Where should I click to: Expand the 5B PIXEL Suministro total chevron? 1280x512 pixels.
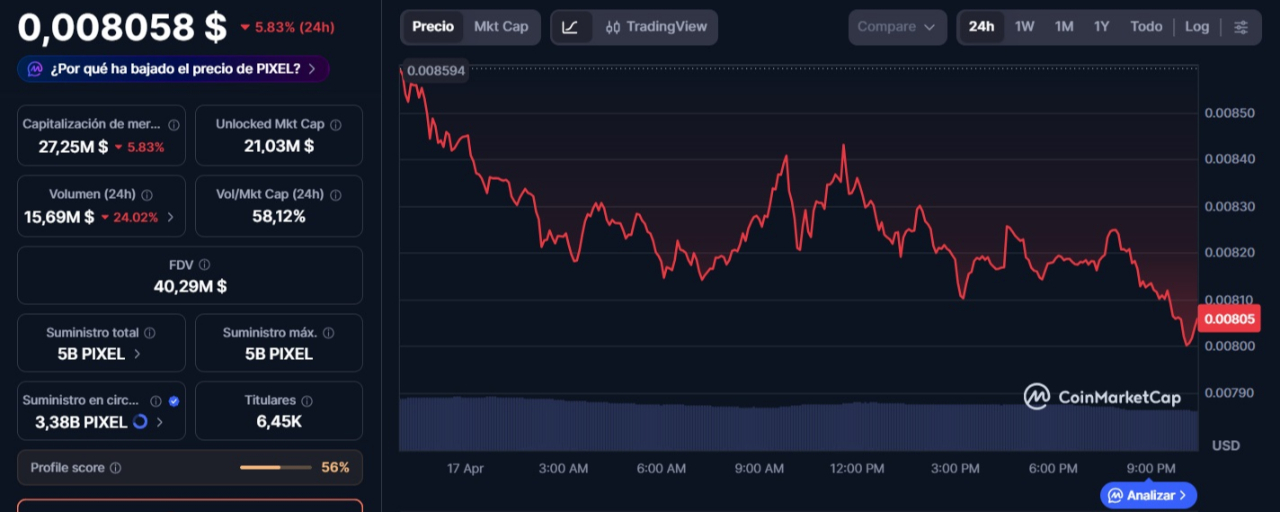[137, 354]
